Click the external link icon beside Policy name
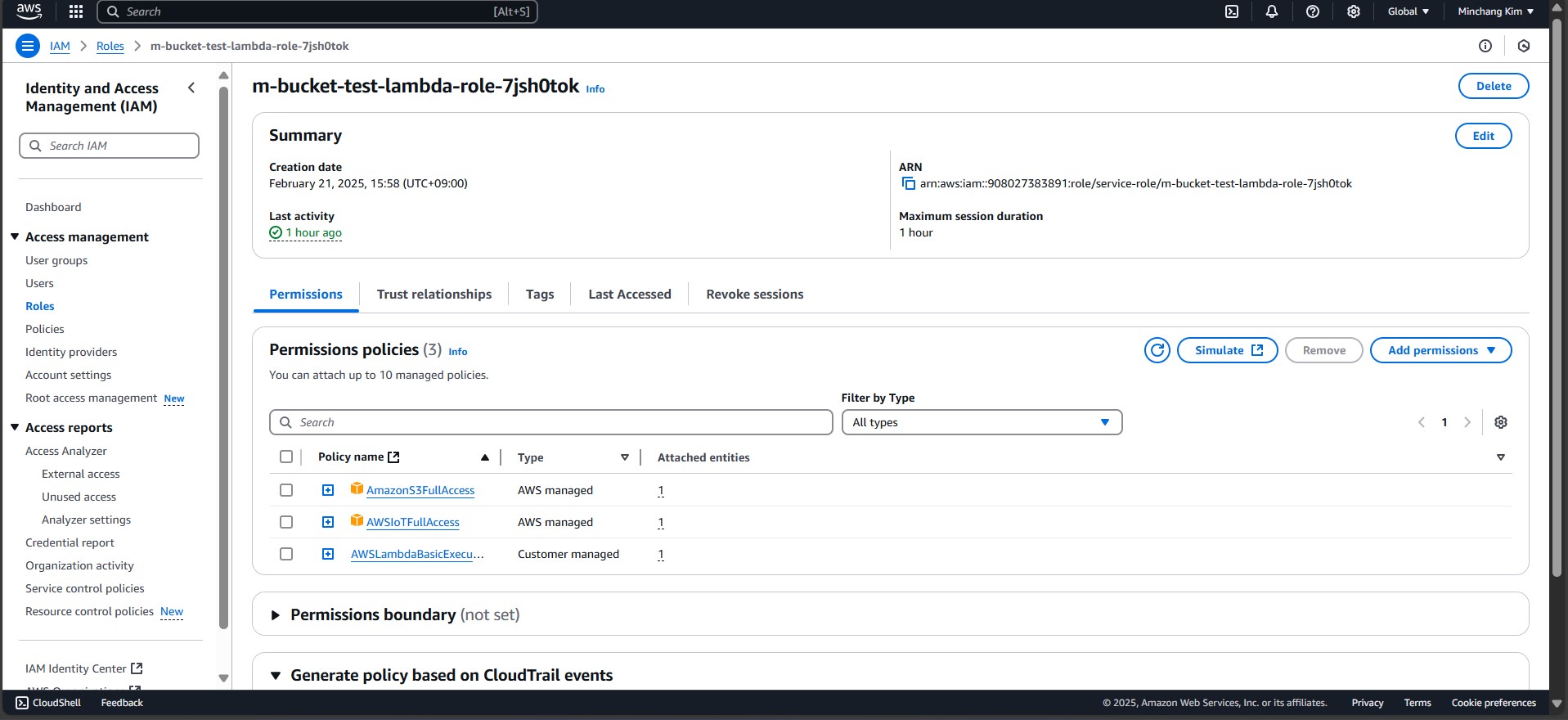Screen dimensions: 1568x720 pyautogui.click(x=393, y=457)
